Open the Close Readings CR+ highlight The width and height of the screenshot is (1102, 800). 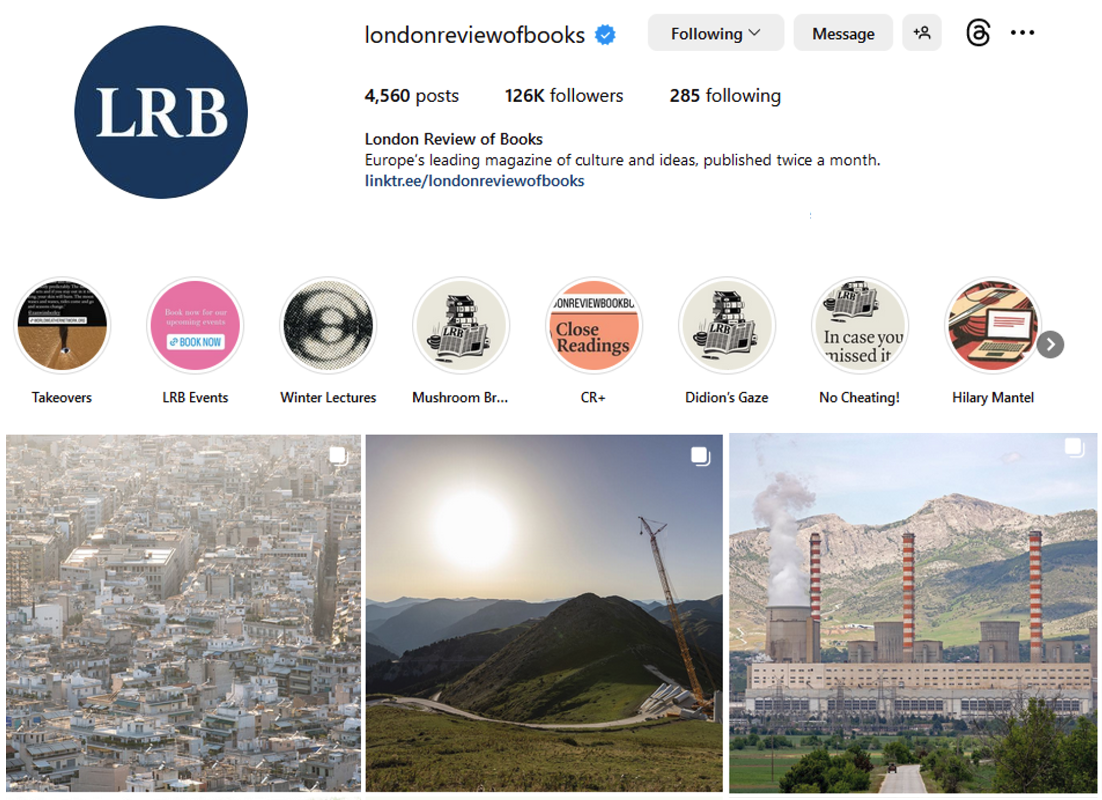pyautogui.click(x=594, y=325)
